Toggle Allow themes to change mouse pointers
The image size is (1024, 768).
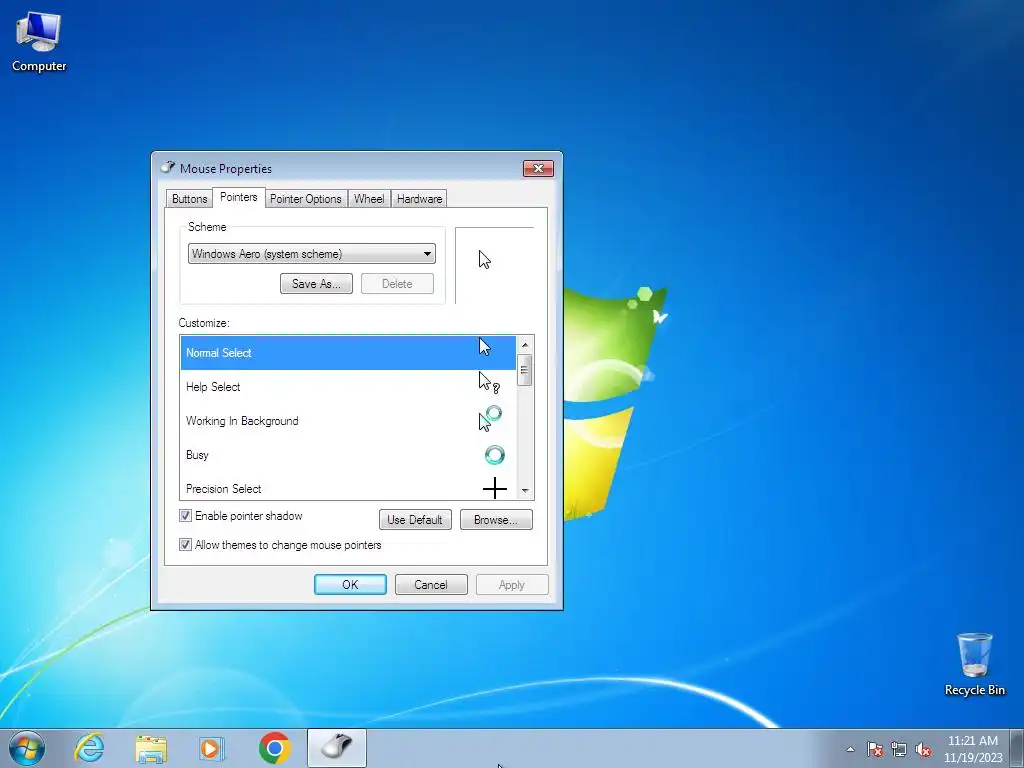coord(185,544)
